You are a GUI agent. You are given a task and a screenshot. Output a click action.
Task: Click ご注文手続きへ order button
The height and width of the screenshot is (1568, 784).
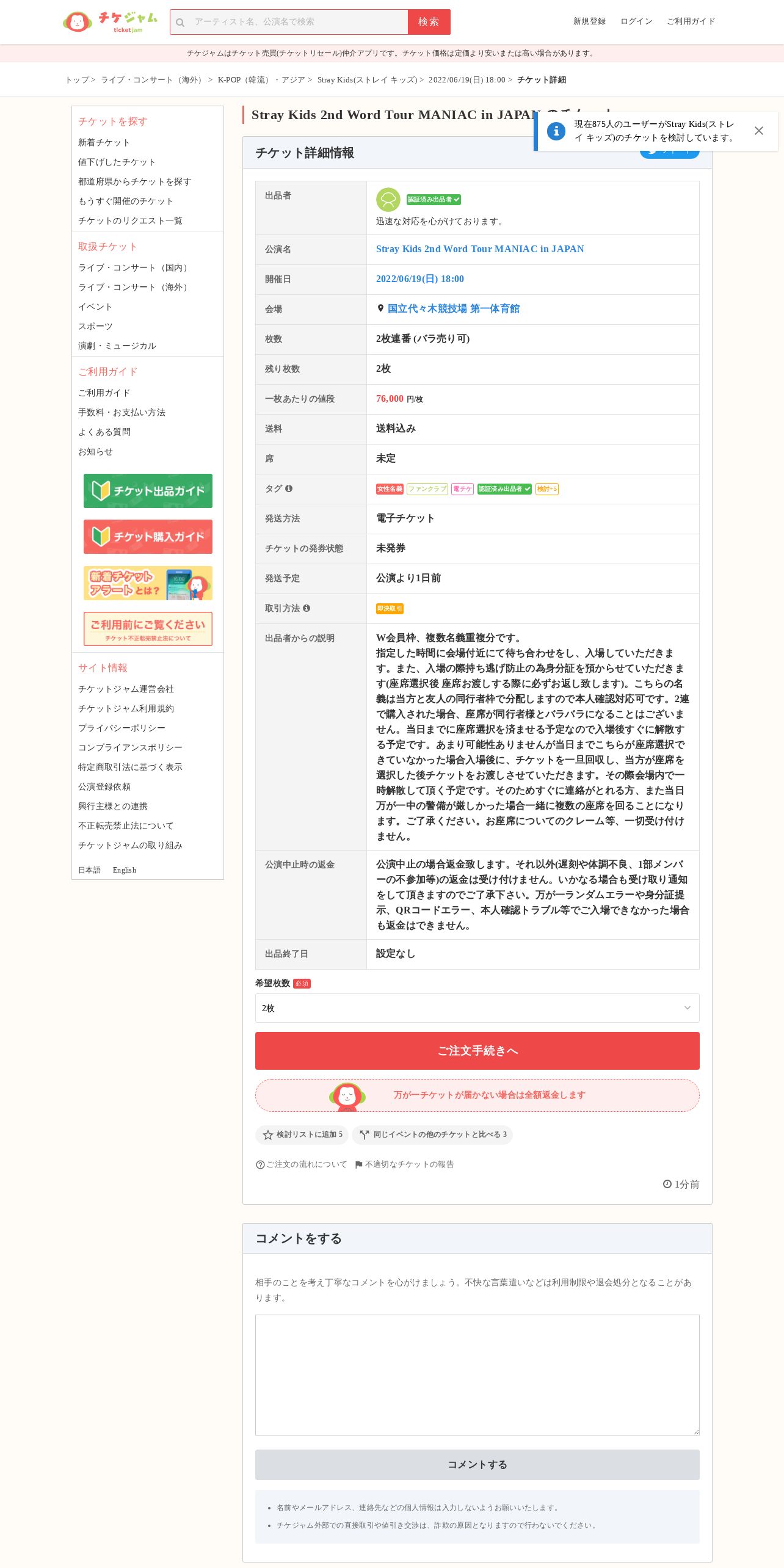click(x=477, y=1051)
